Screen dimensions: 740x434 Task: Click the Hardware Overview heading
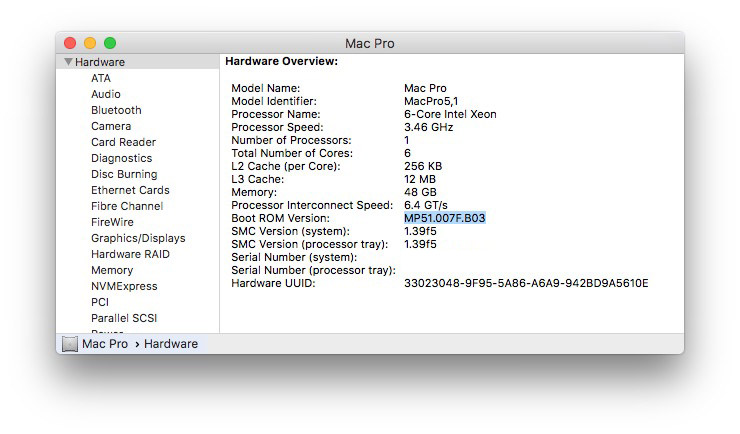(281, 61)
